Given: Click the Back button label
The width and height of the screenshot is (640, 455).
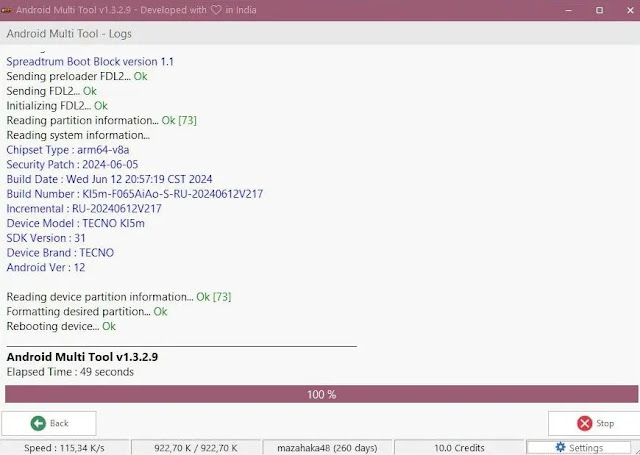Looking at the screenshot, I should click(x=59, y=423).
